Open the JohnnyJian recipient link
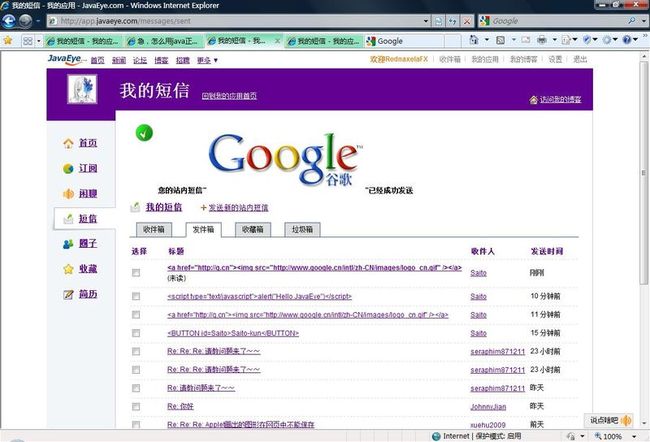Image resolution: width=650 pixels, height=442 pixels. tap(488, 407)
